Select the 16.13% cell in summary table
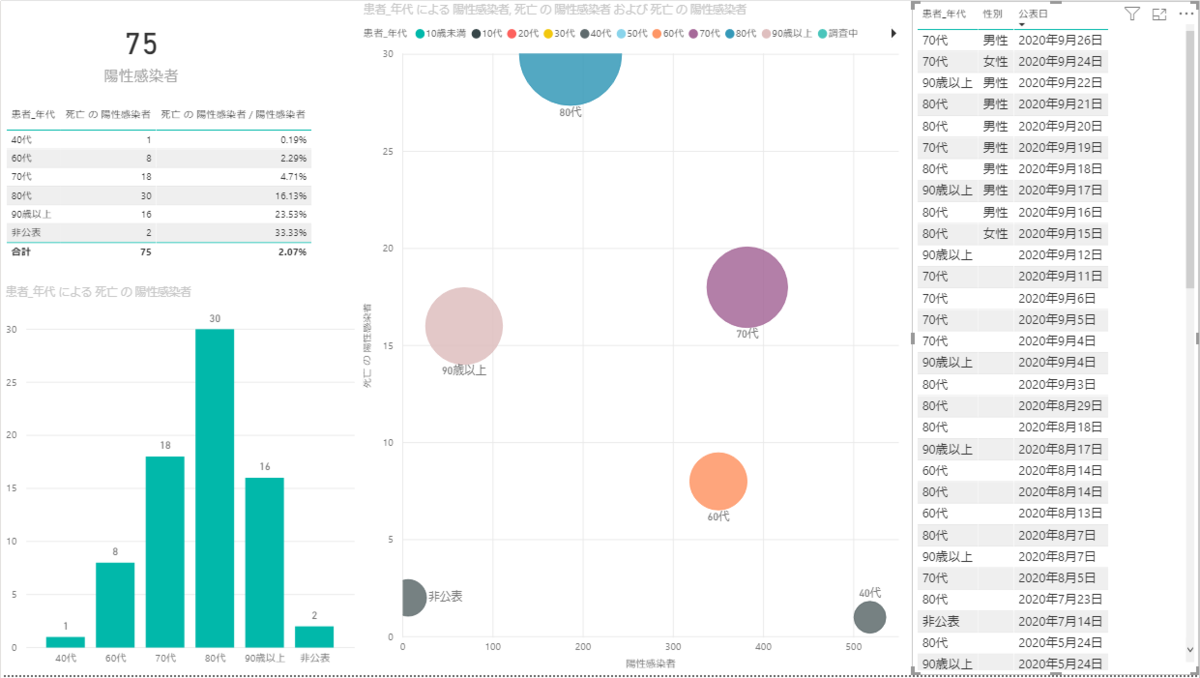Viewport: 1200px width, 678px height. pos(292,196)
